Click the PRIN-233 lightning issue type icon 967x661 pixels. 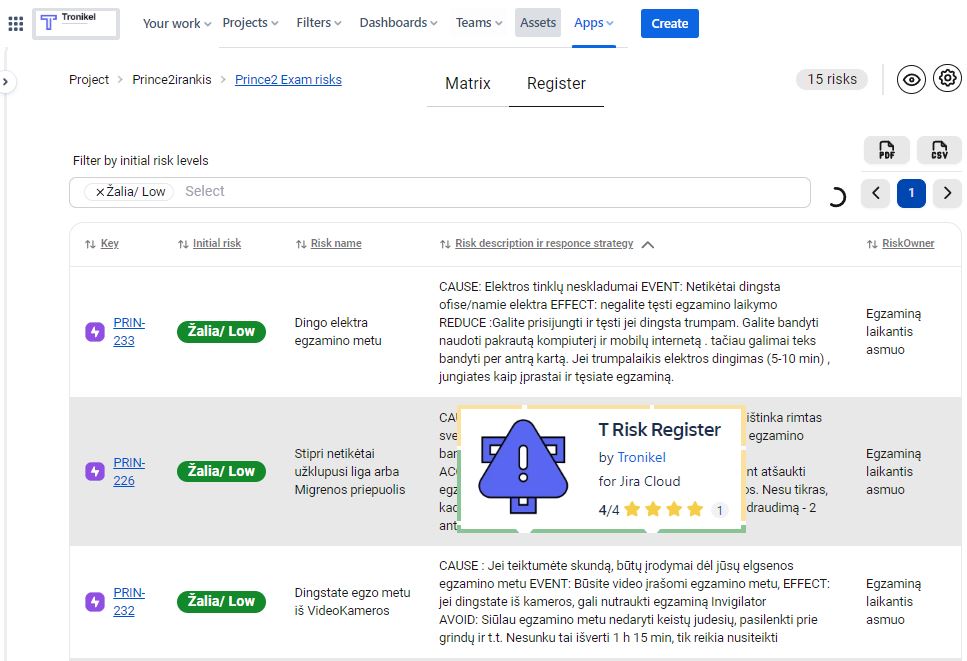click(x=95, y=332)
